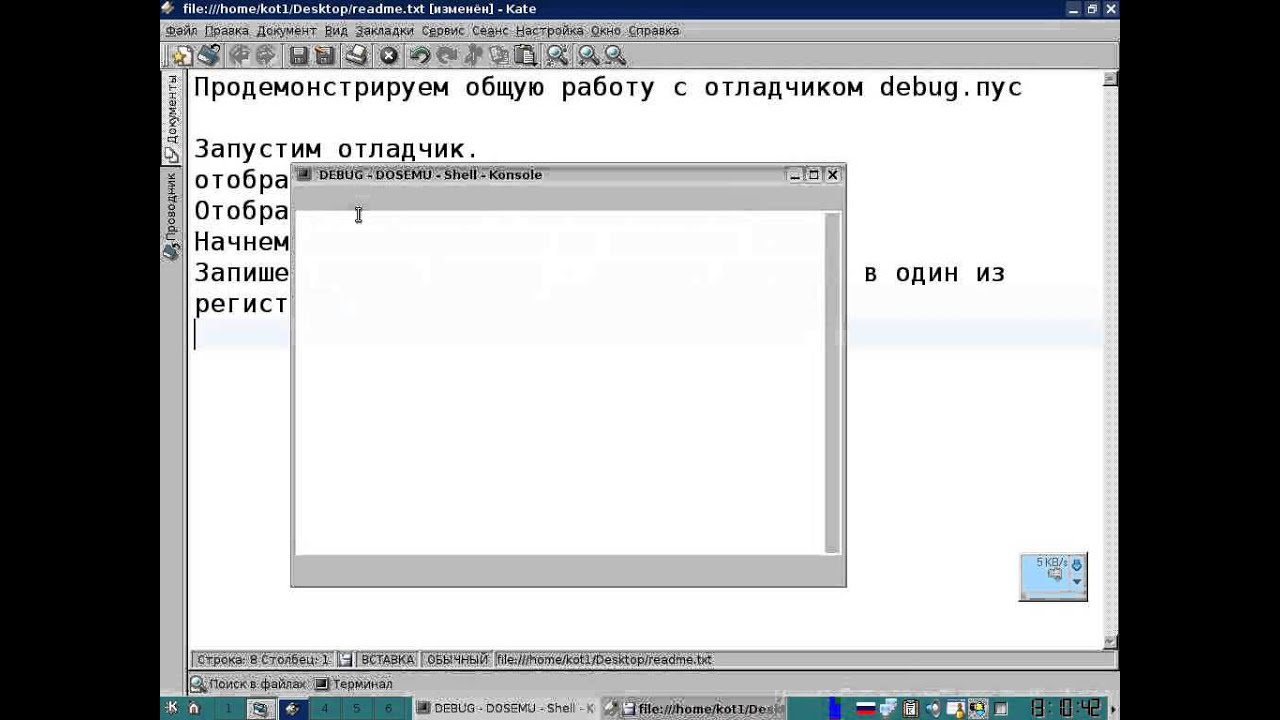Click the Russian flag keyboard layout indicator

[866, 709]
